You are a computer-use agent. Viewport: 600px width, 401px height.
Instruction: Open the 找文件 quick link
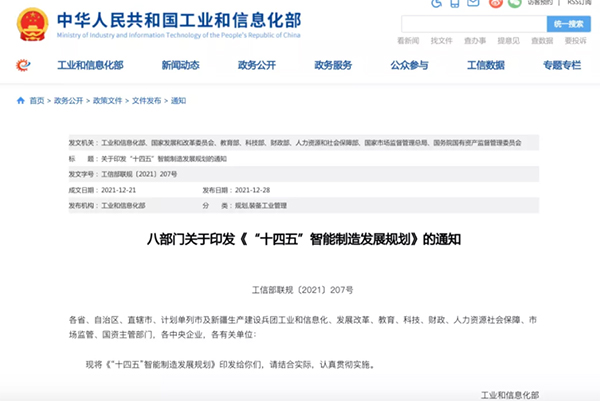(441, 41)
